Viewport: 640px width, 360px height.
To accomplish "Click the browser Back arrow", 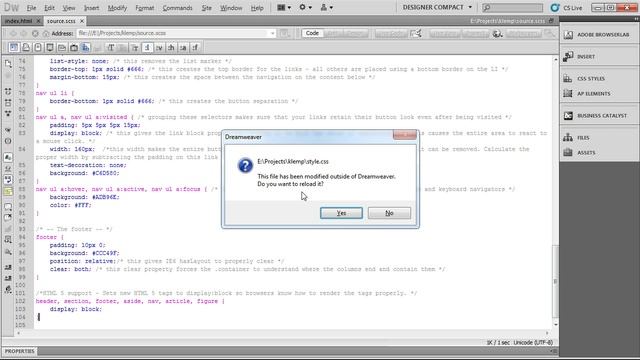I will pyautogui.click(x=13, y=33).
